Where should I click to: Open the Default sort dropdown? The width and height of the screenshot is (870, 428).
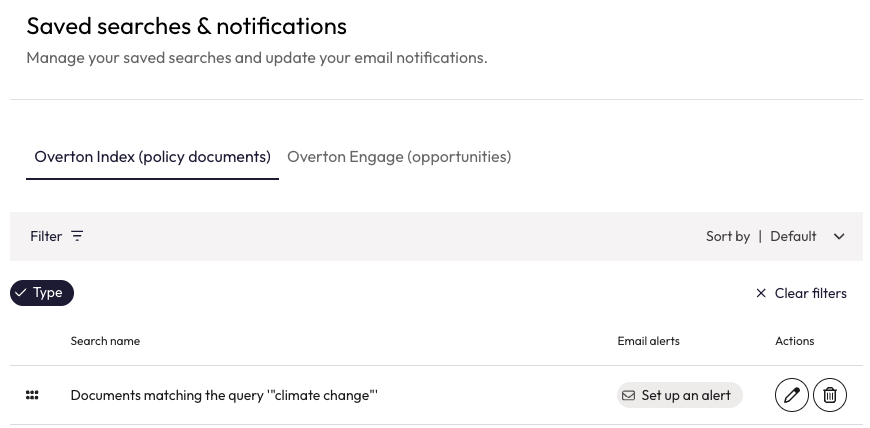(x=794, y=236)
